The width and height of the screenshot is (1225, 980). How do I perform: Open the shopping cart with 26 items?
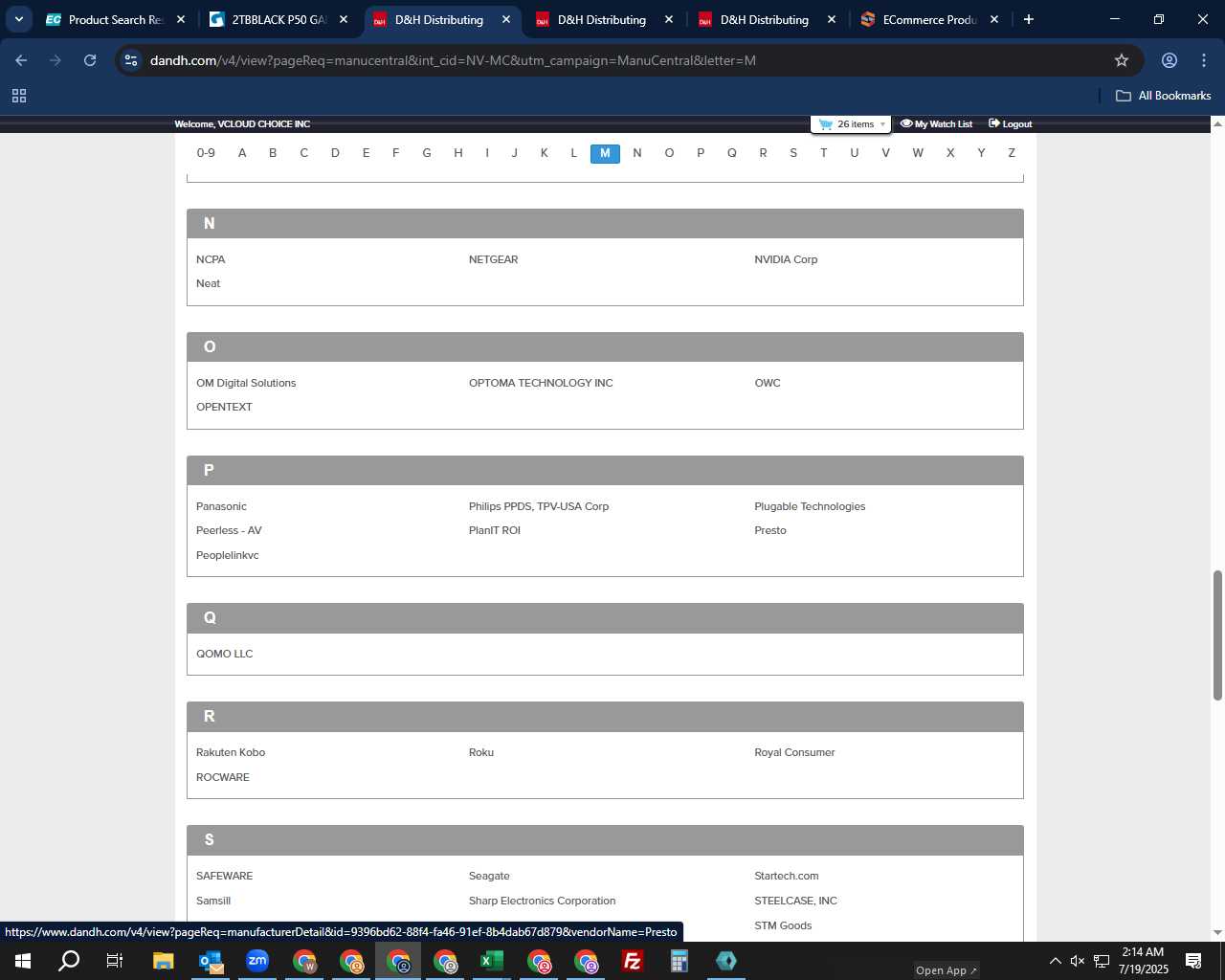click(x=851, y=123)
